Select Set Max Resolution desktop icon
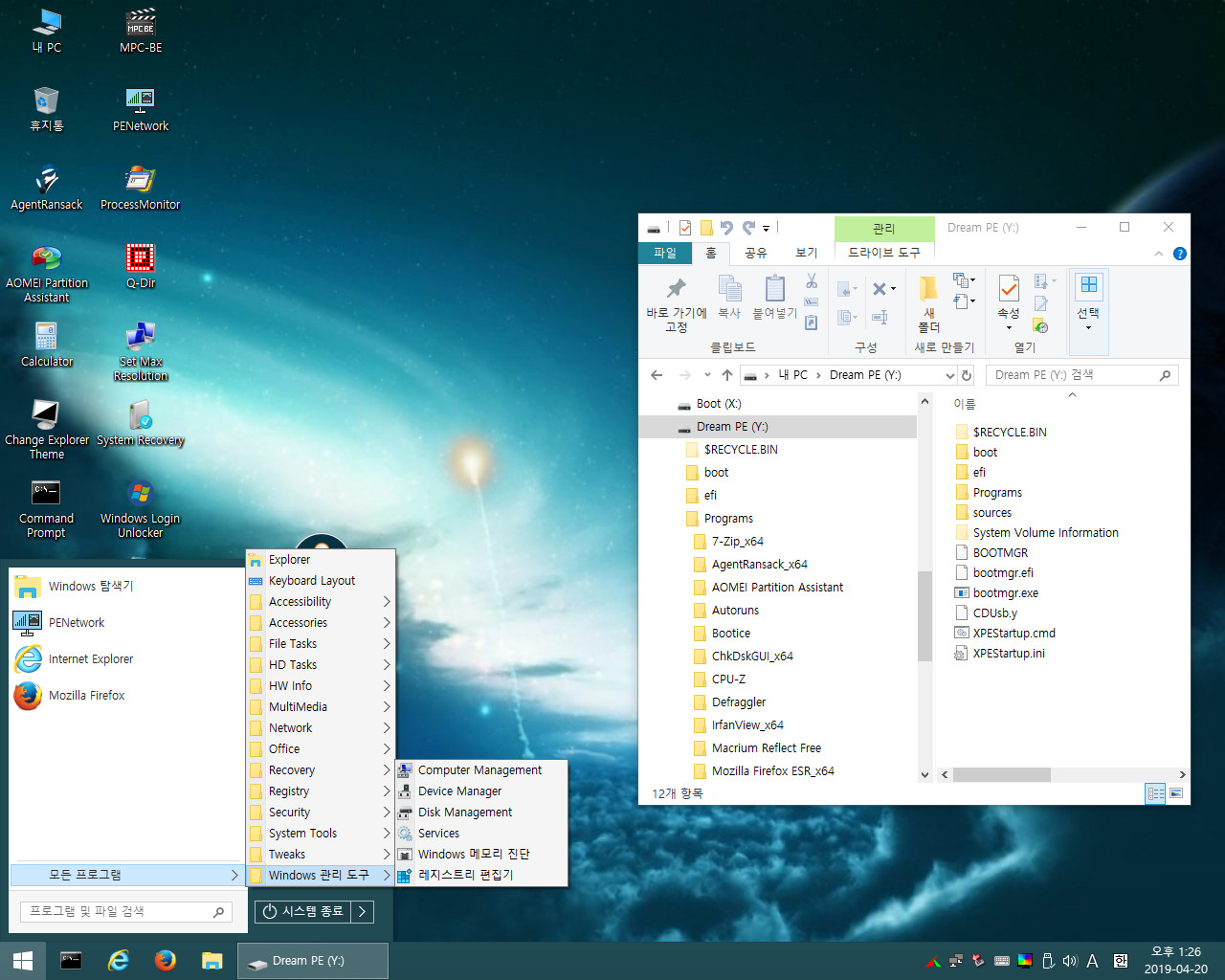 click(x=141, y=351)
